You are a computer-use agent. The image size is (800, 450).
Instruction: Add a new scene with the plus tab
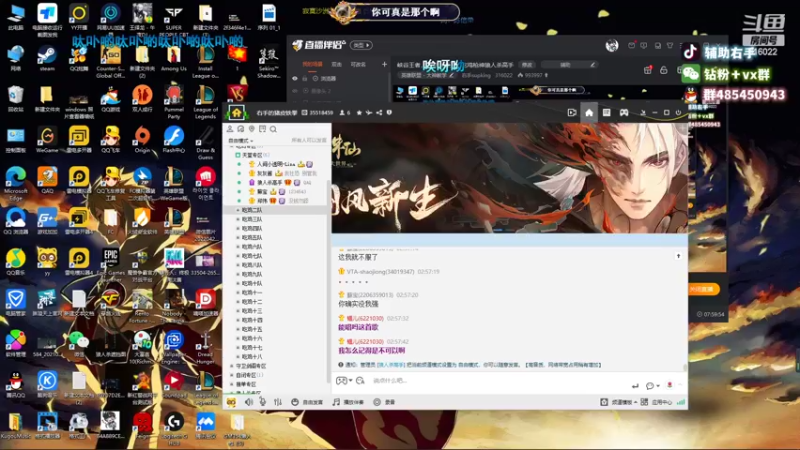384,64
